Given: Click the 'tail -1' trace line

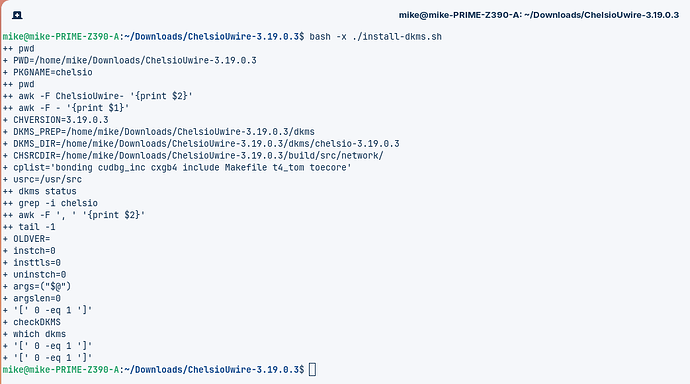Looking at the screenshot, I should tap(29, 227).
